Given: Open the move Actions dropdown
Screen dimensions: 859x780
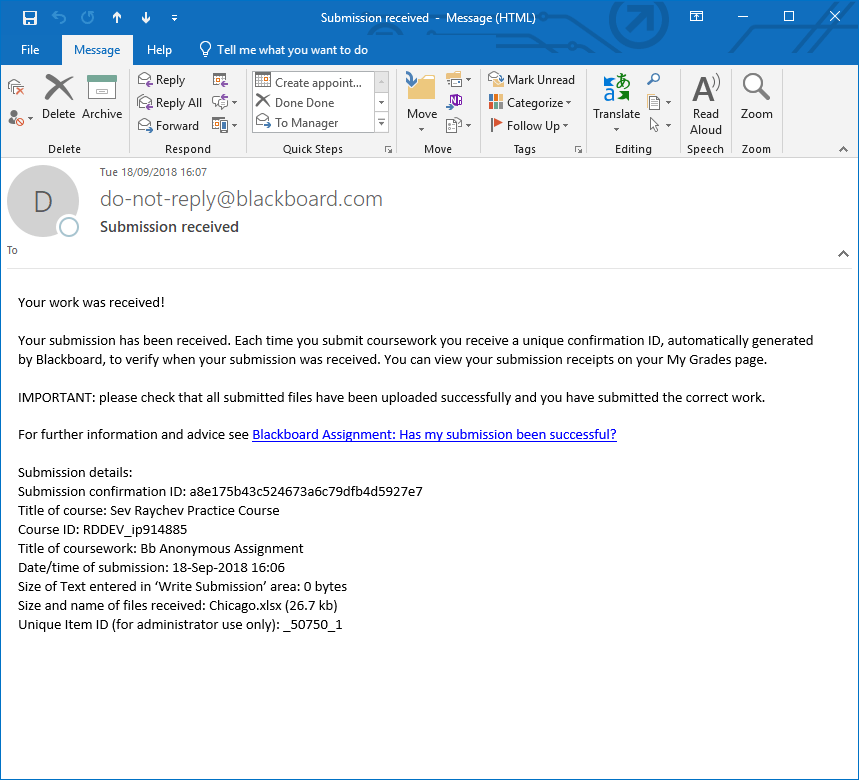Looking at the screenshot, I should 459,125.
